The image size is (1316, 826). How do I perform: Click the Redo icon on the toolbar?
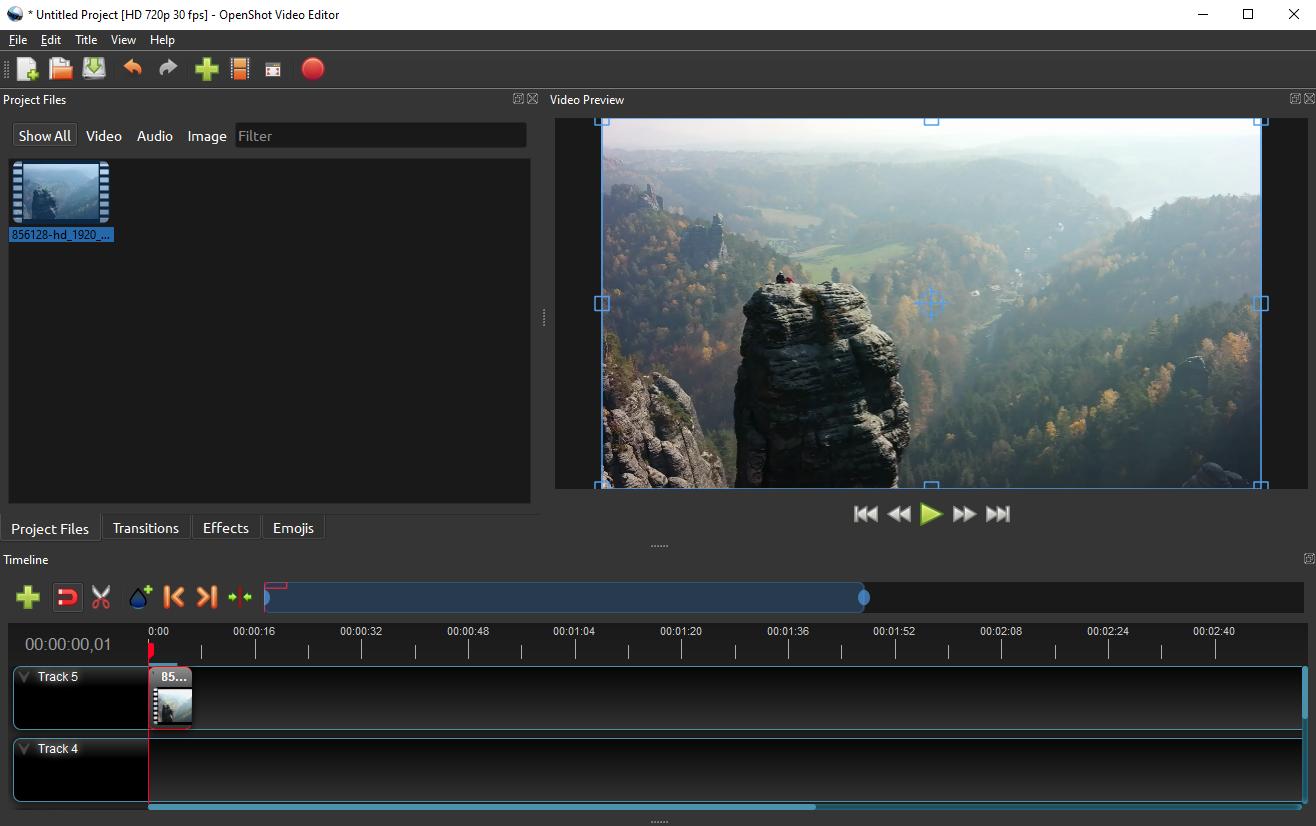[x=167, y=68]
